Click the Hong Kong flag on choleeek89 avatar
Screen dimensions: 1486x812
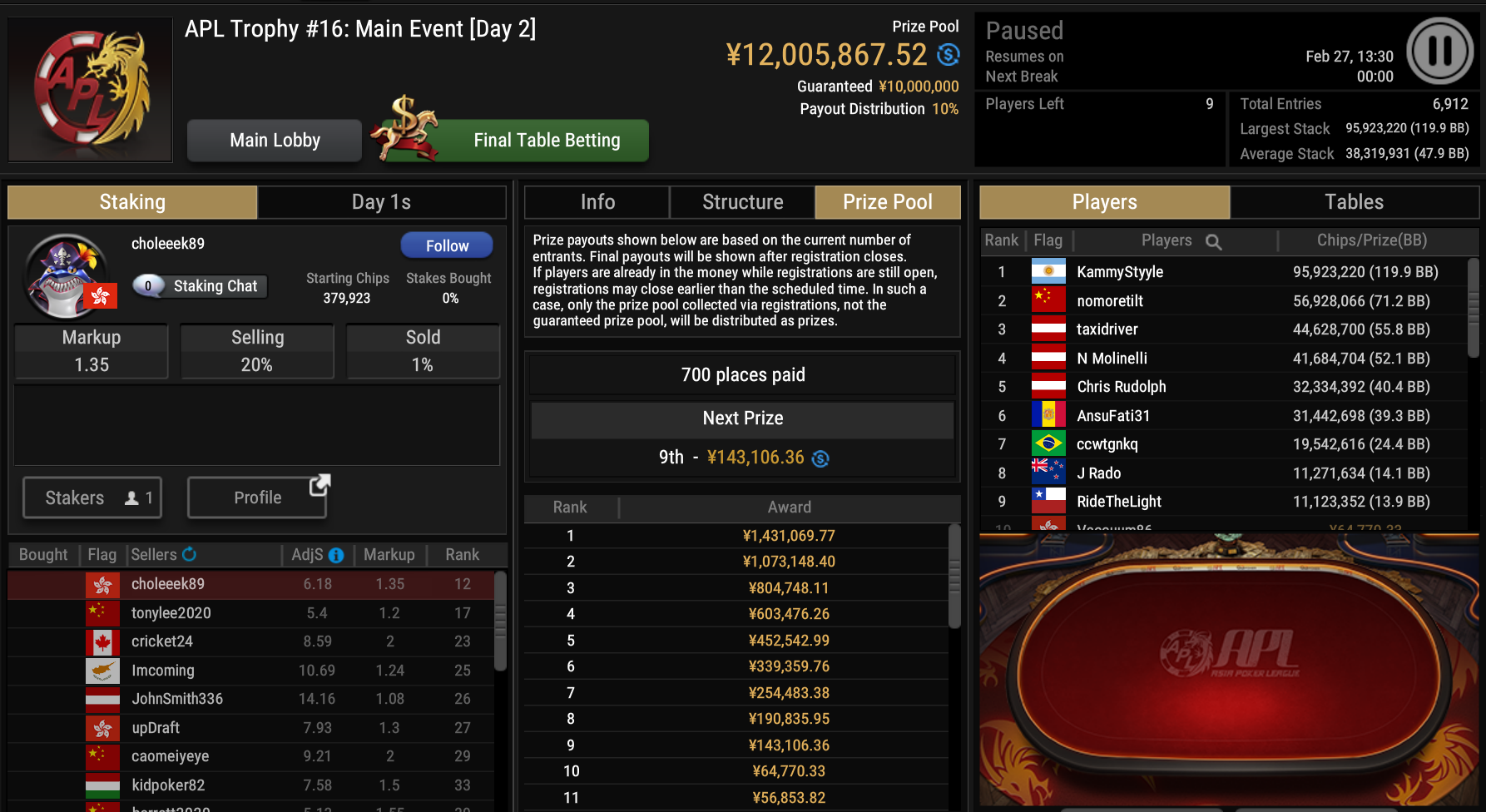101,295
